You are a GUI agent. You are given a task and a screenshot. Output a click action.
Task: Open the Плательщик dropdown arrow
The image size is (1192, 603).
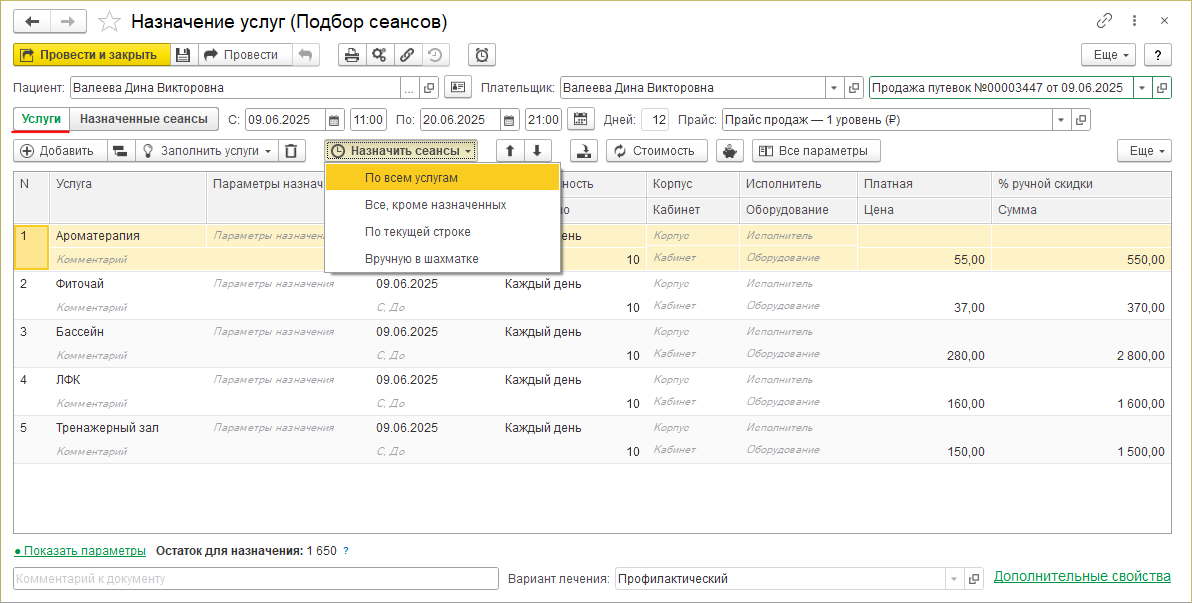click(833, 88)
